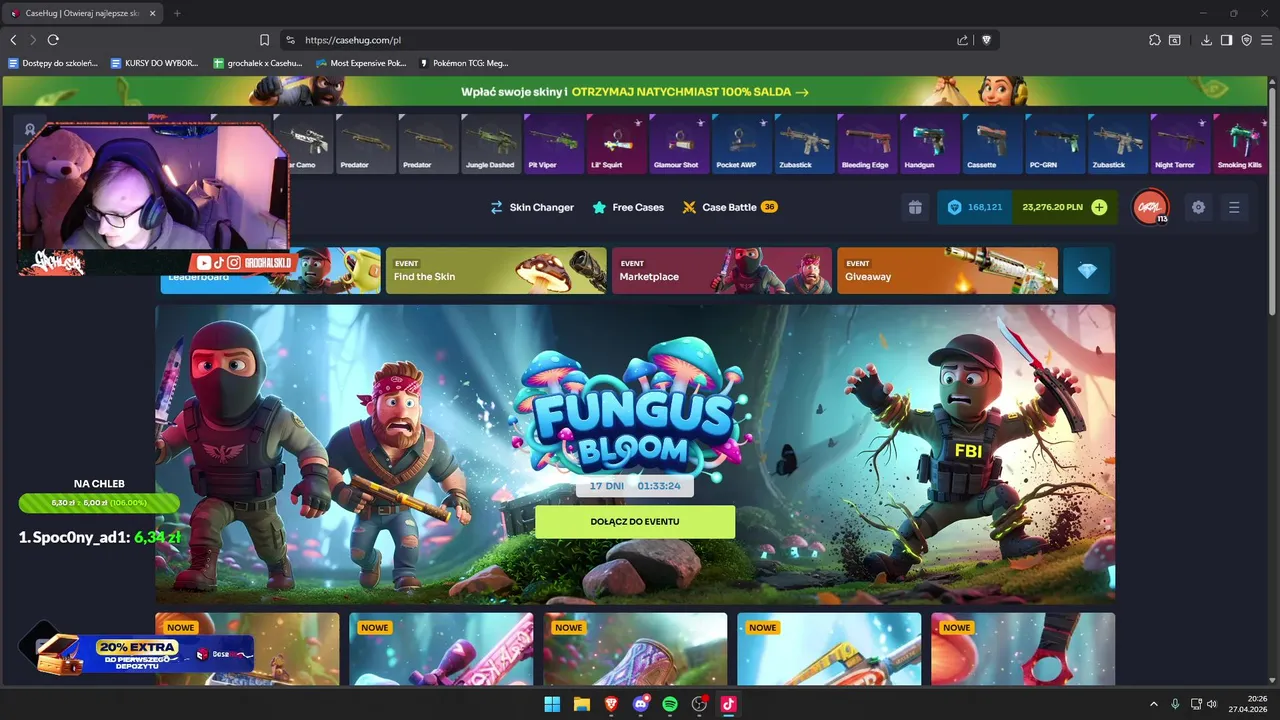Open File Explorer from the taskbar
This screenshot has width=1280, height=720.
click(581, 704)
